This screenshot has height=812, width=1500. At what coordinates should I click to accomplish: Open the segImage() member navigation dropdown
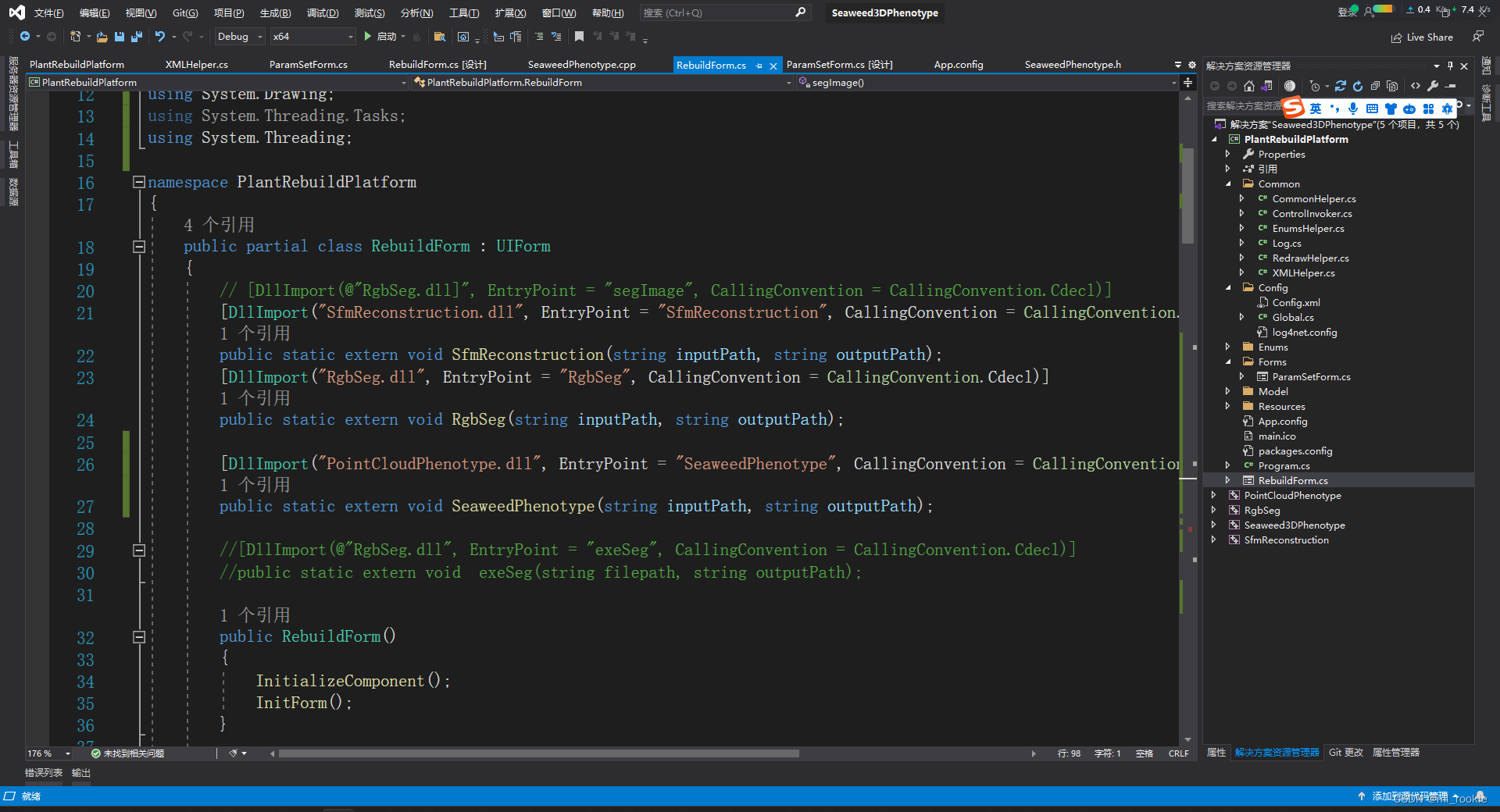click(x=987, y=82)
